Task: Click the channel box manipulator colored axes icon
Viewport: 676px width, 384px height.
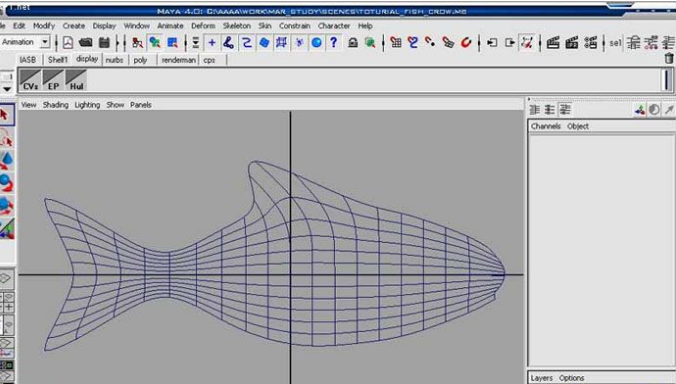Action: click(639, 110)
